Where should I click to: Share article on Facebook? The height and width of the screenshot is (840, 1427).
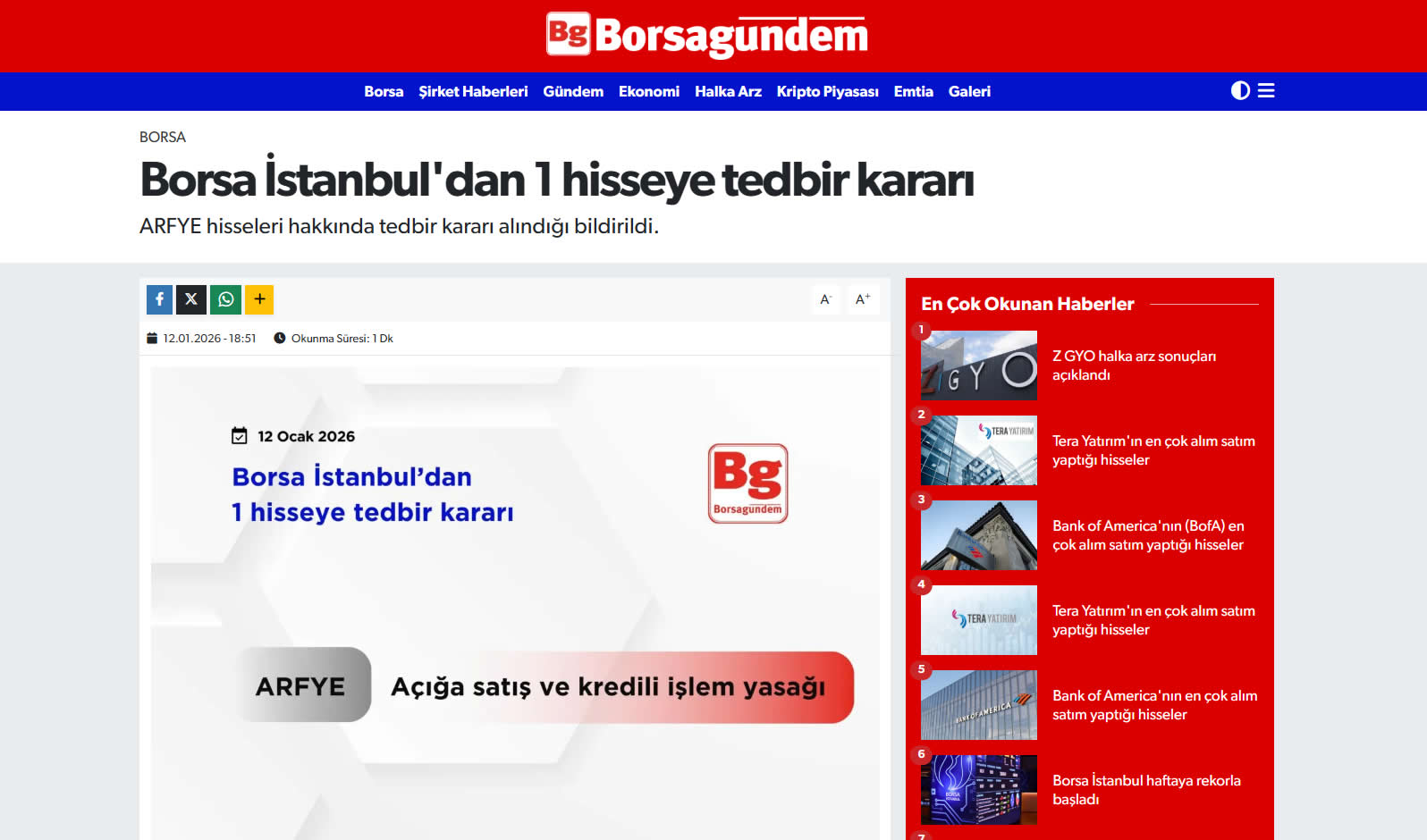click(x=159, y=299)
